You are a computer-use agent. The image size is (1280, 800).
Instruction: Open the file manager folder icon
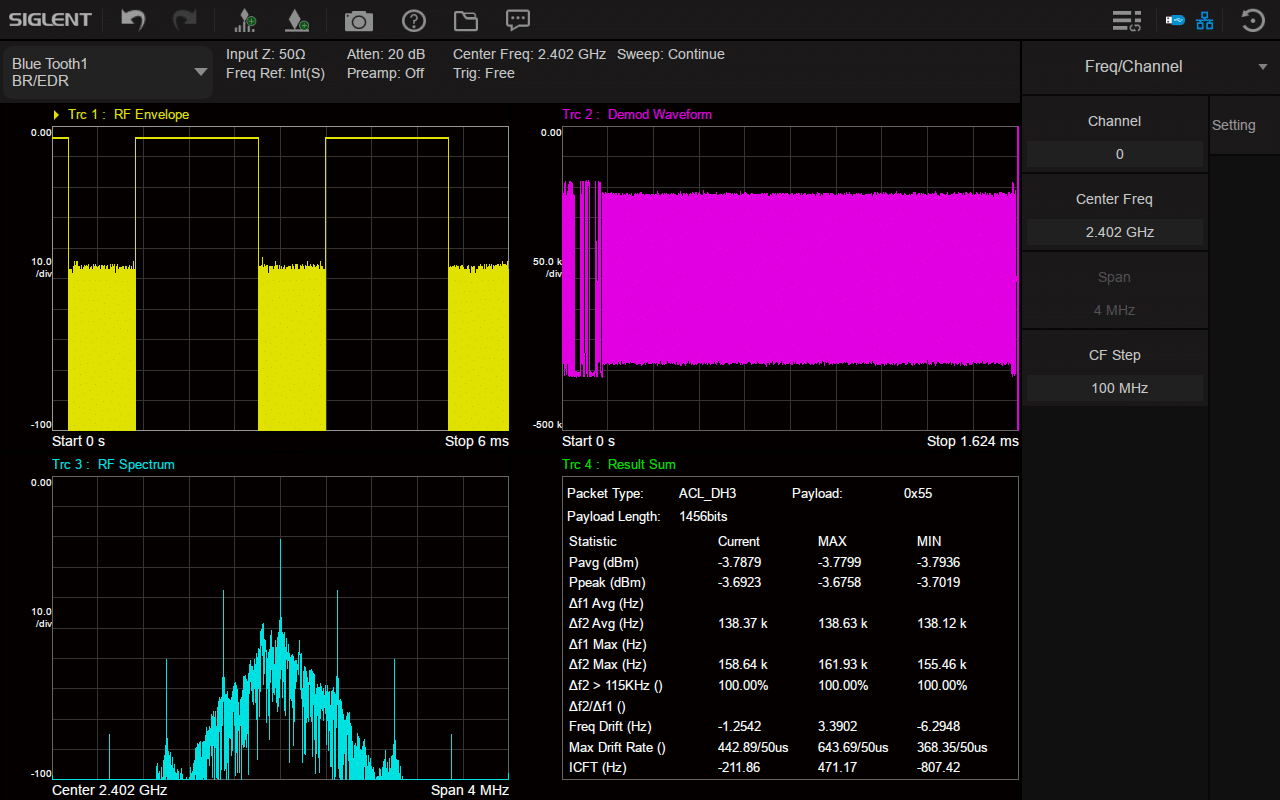465,20
